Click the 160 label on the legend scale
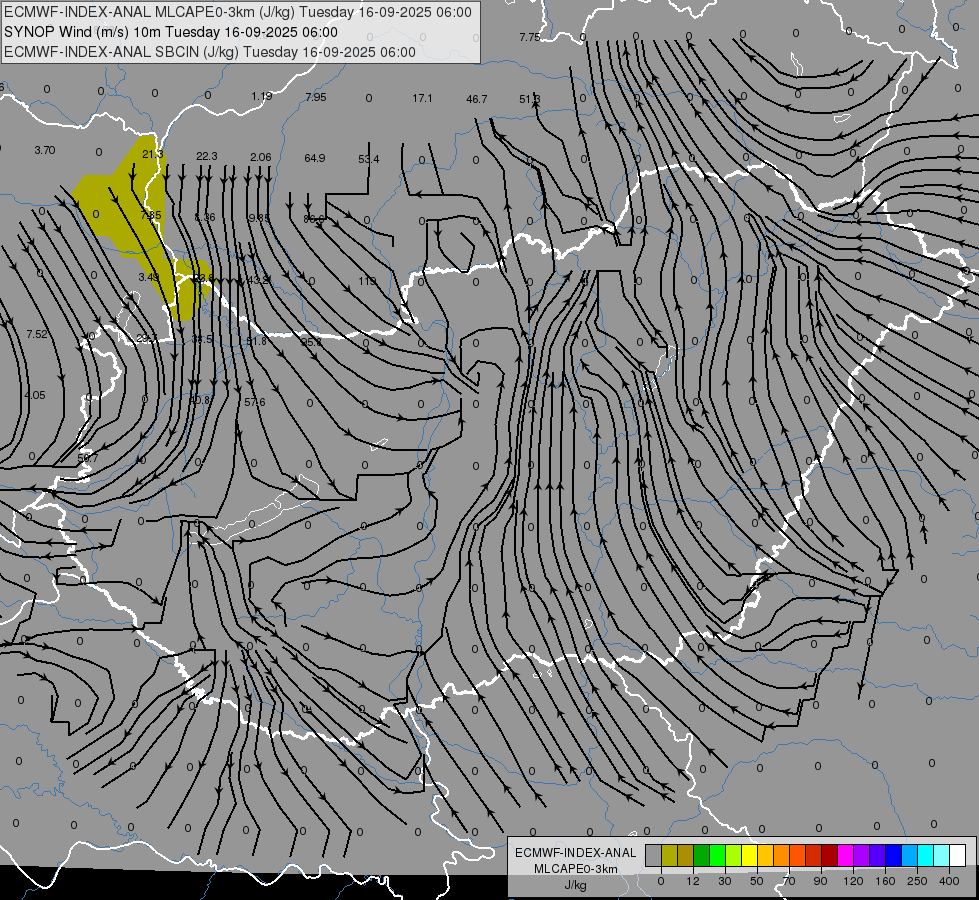This screenshot has width=979, height=900. coord(885,881)
